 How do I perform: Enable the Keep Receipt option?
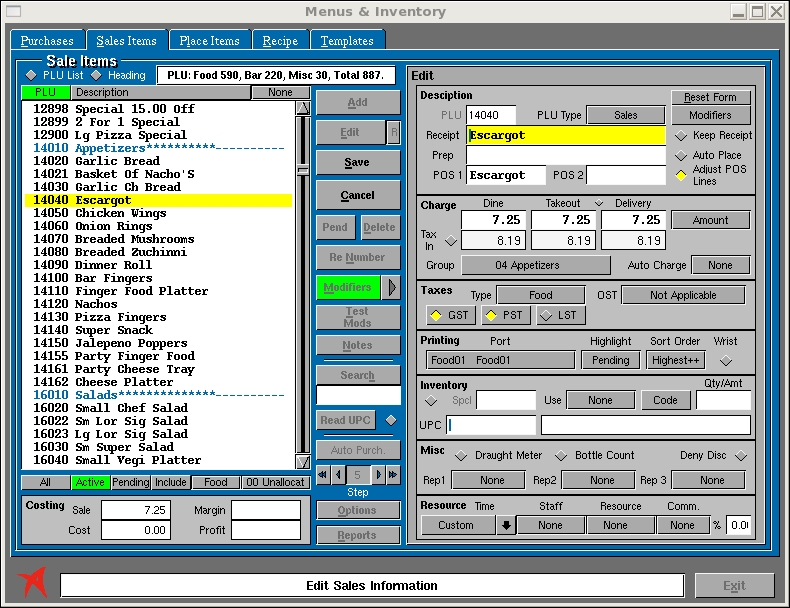click(x=681, y=136)
